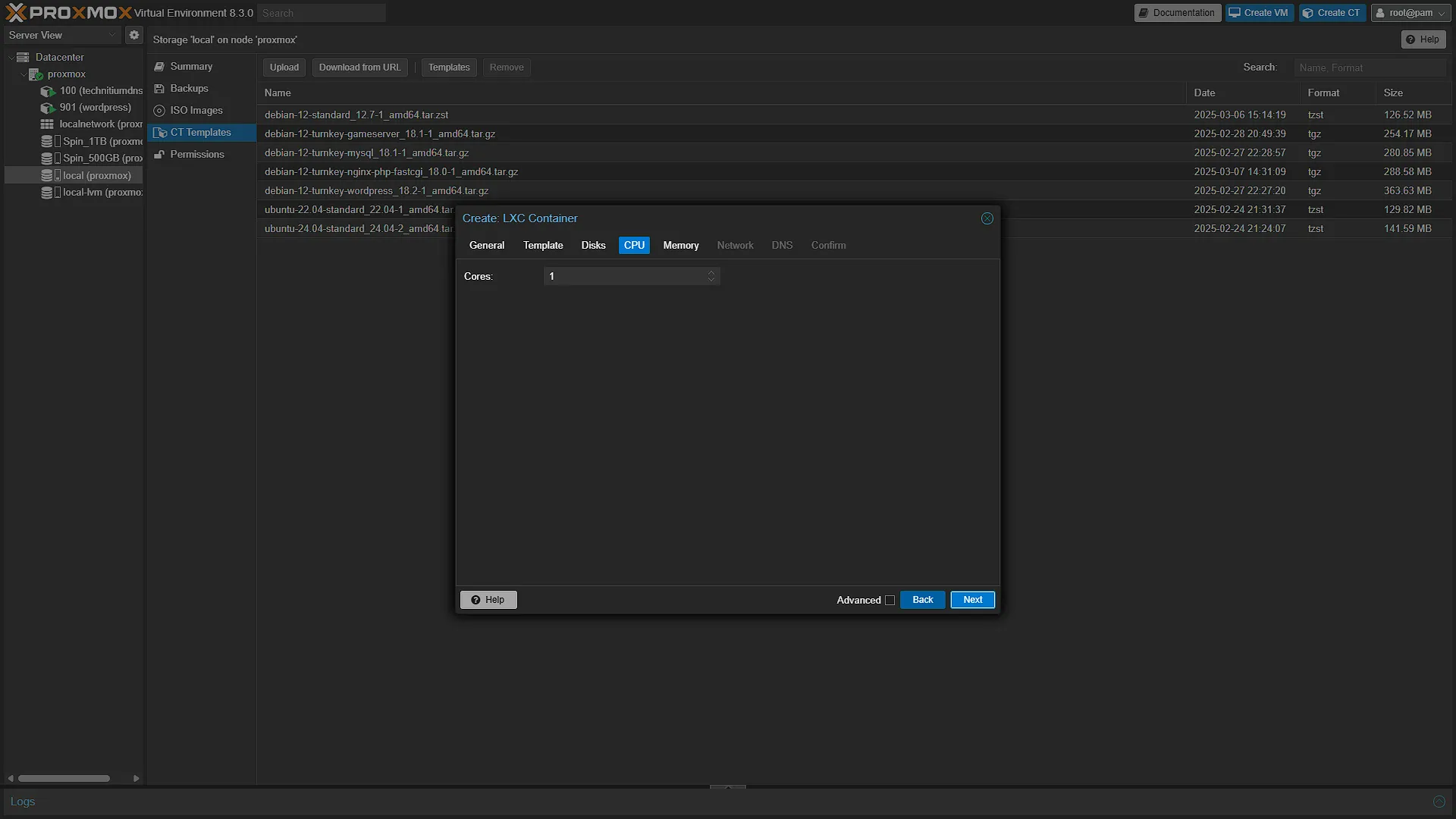Select container icon for 901 wordpress
Screen dimensions: 1456x819
(48, 108)
